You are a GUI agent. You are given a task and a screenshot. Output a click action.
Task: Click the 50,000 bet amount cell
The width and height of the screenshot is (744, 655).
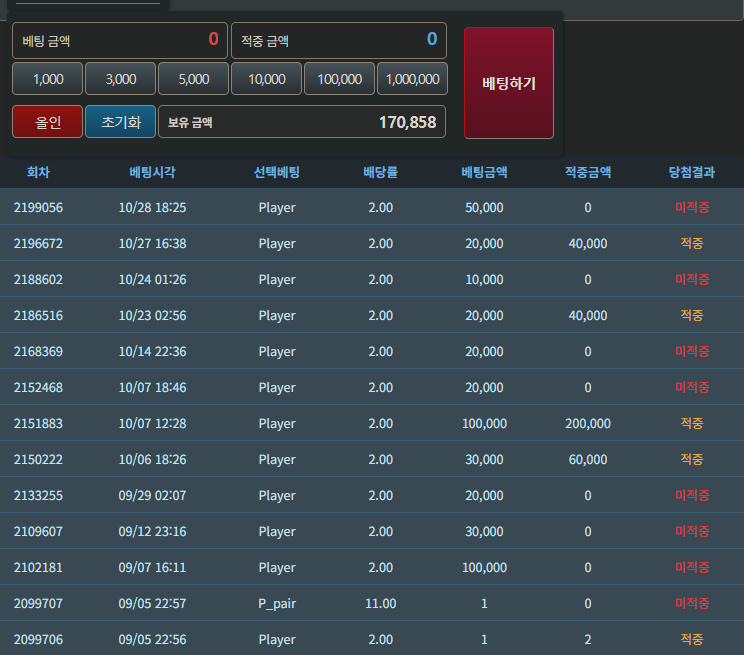[484, 207]
